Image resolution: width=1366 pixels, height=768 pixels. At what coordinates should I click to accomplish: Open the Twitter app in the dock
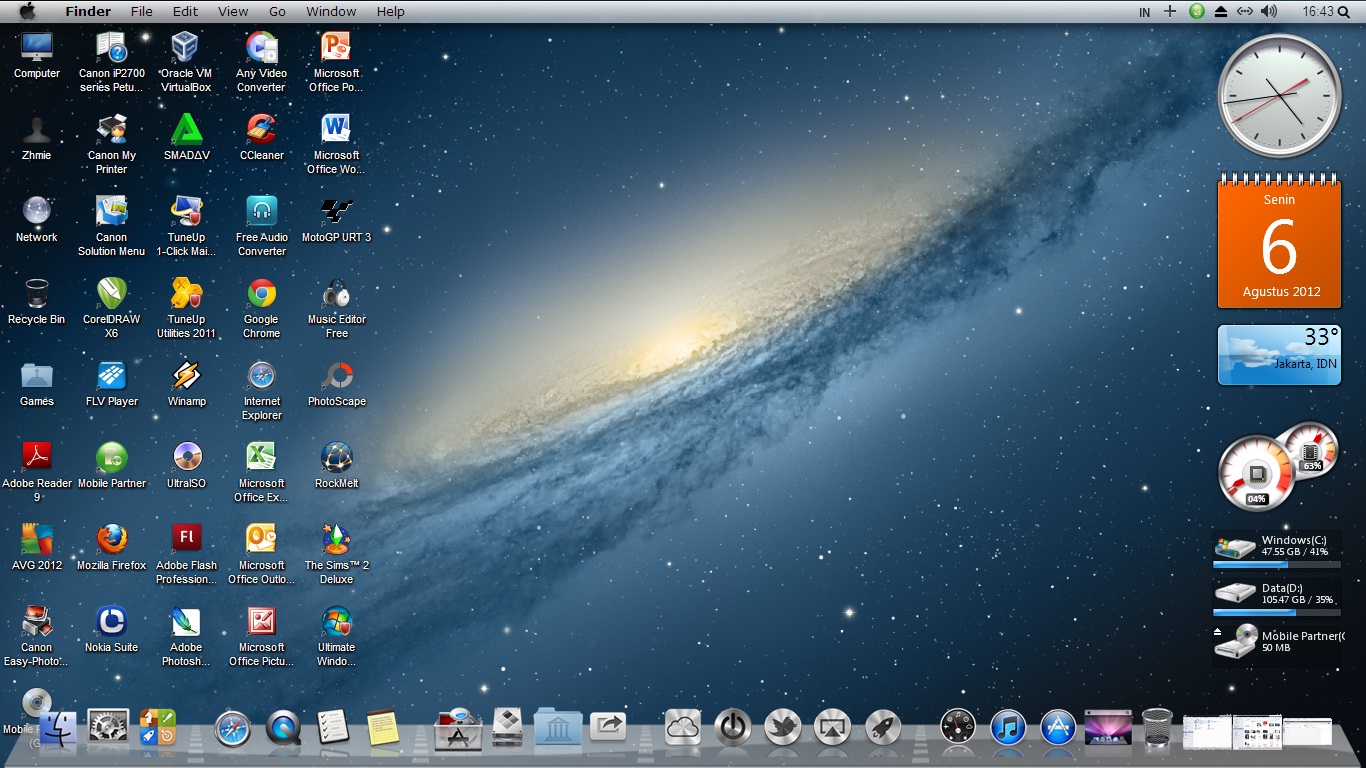[782, 727]
